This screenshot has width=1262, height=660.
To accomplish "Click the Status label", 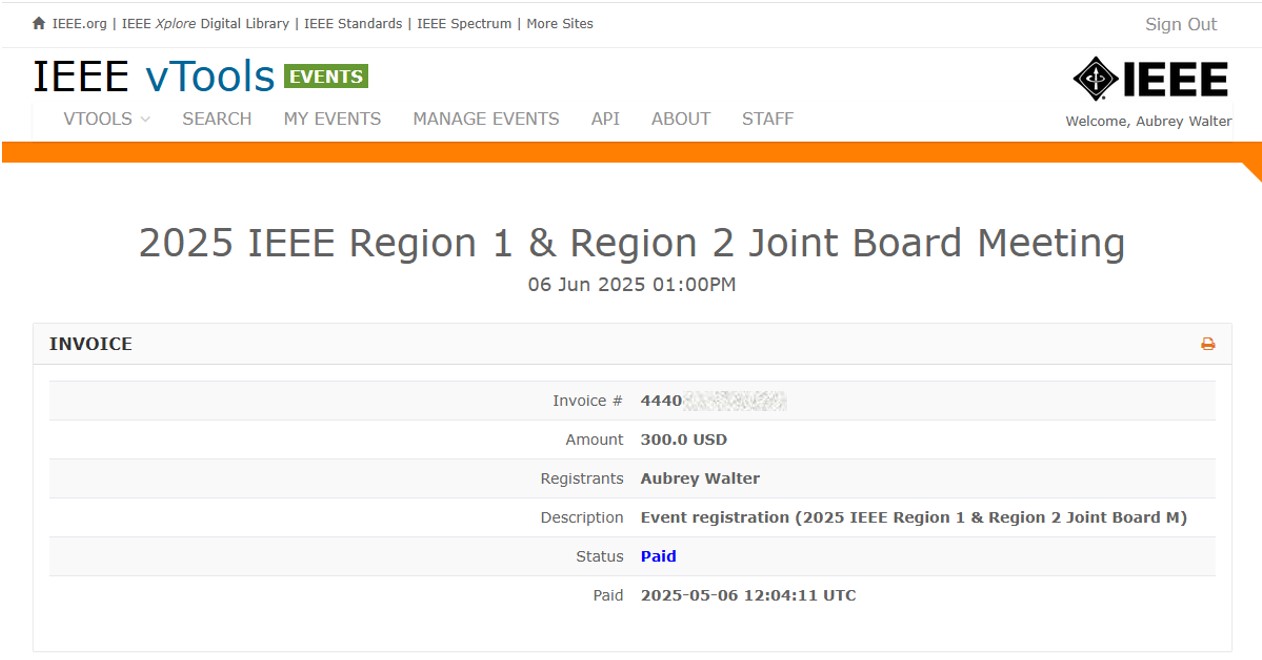I will click(600, 557).
